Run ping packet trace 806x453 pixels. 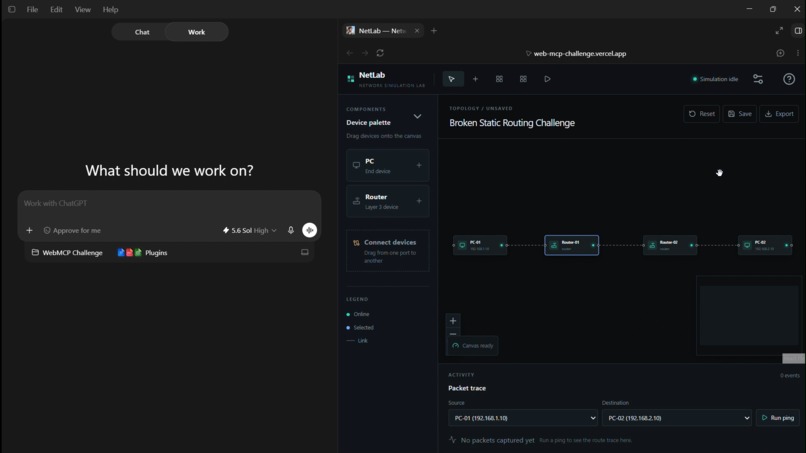(x=778, y=418)
